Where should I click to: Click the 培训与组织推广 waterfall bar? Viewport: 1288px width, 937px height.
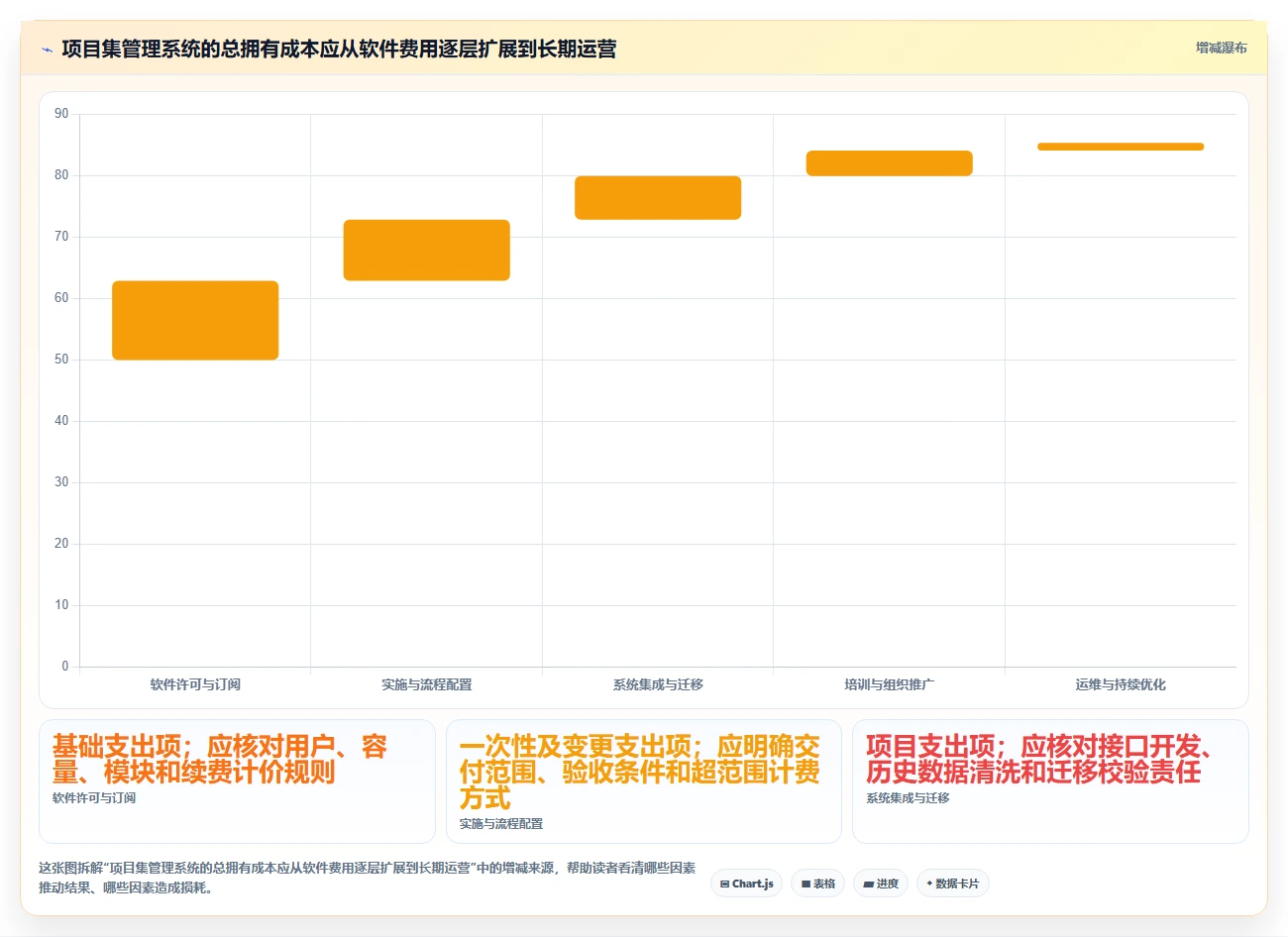890,163
